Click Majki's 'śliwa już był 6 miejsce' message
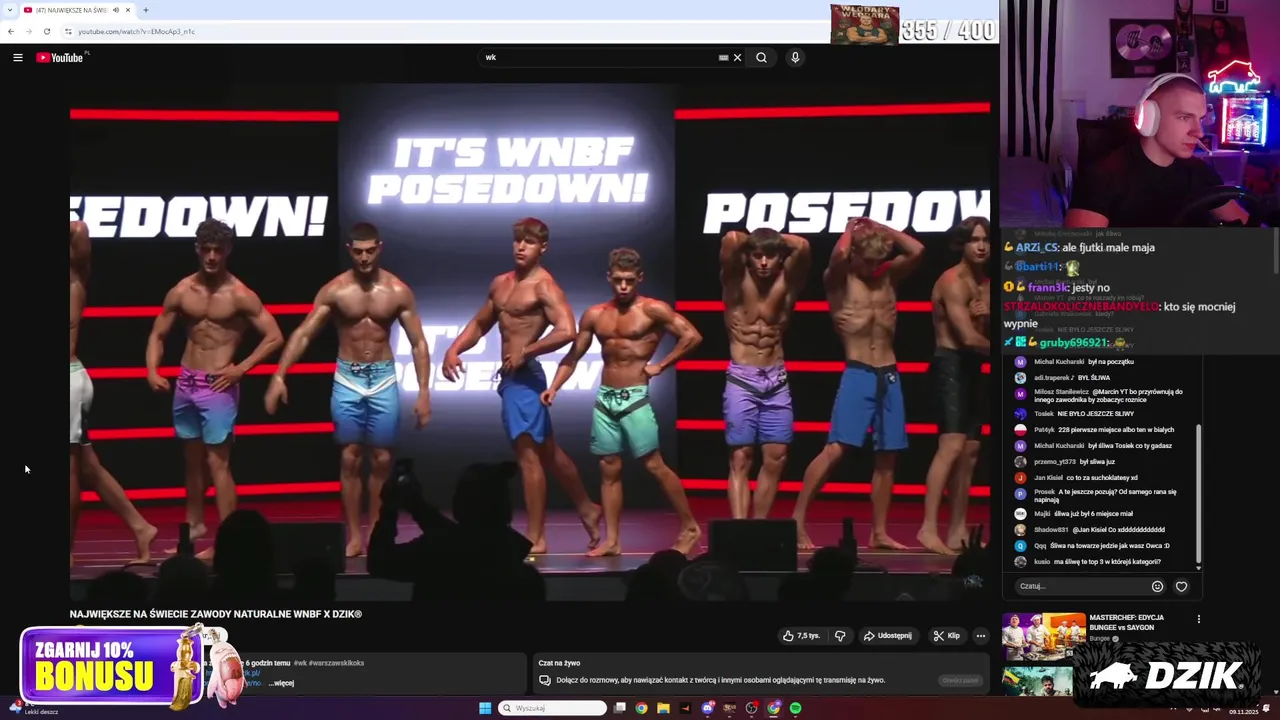This screenshot has height=720, width=1280. pyautogui.click(x=1083, y=514)
